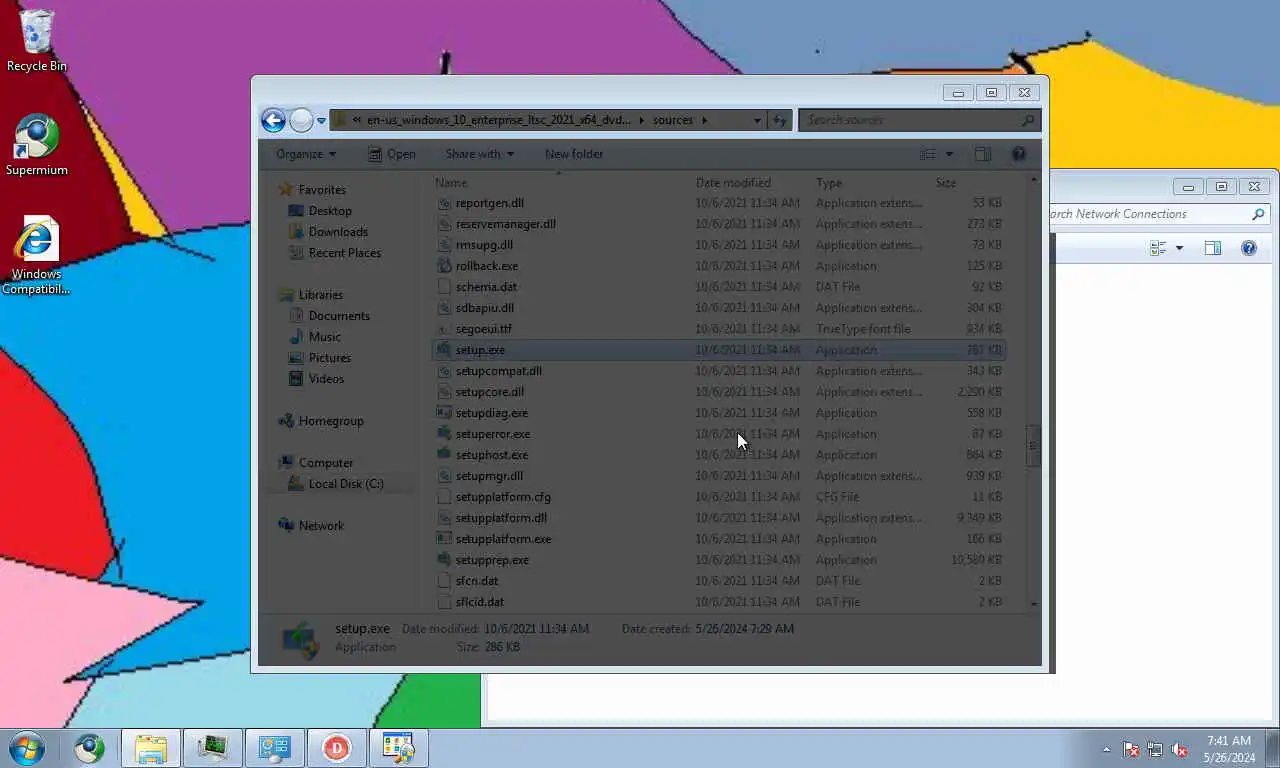This screenshot has height=768, width=1280.
Task: Open Help in the sources Explorer window
Action: point(1019,154)
